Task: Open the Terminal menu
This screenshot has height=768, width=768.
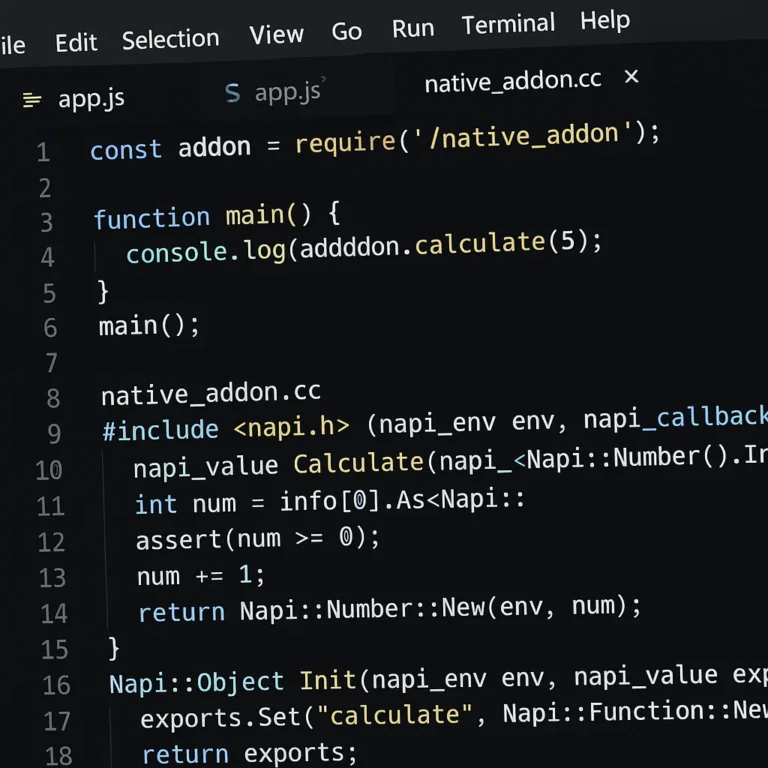Action: pos(508,24)
